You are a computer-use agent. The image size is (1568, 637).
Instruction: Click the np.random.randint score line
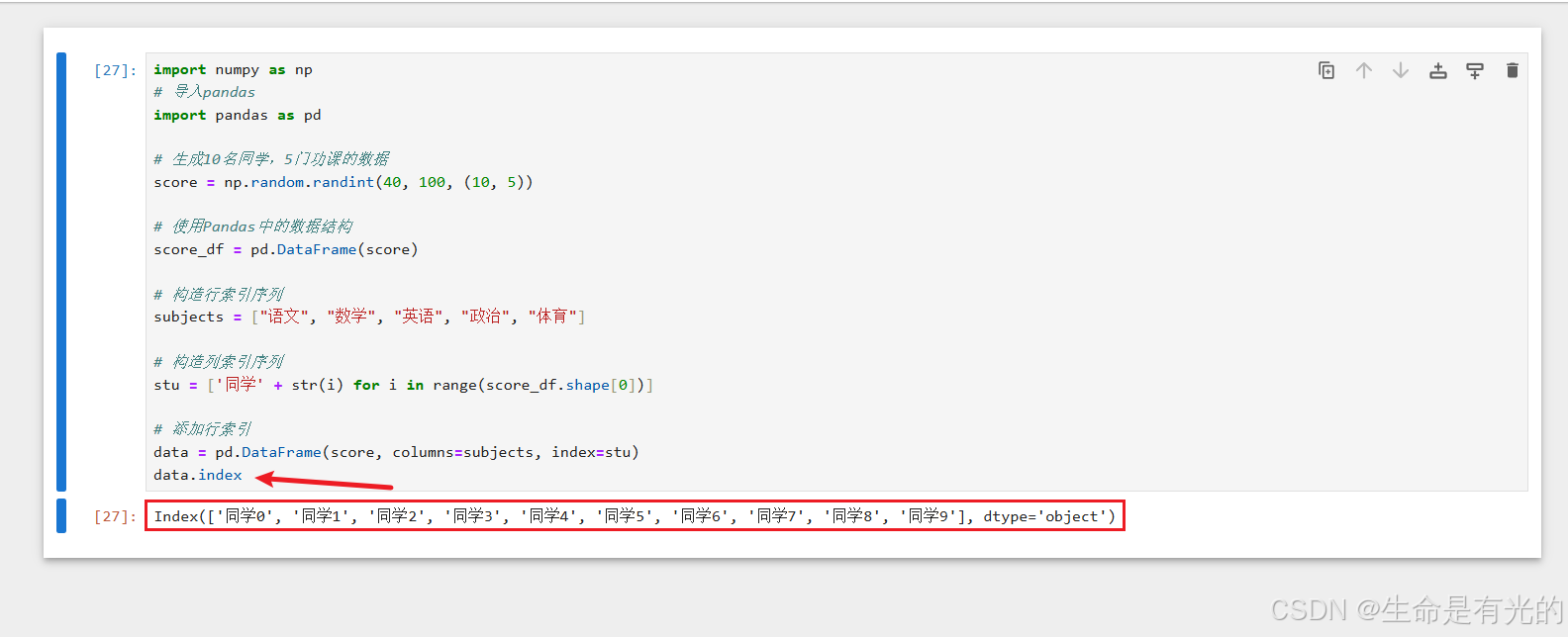point(343,182)
